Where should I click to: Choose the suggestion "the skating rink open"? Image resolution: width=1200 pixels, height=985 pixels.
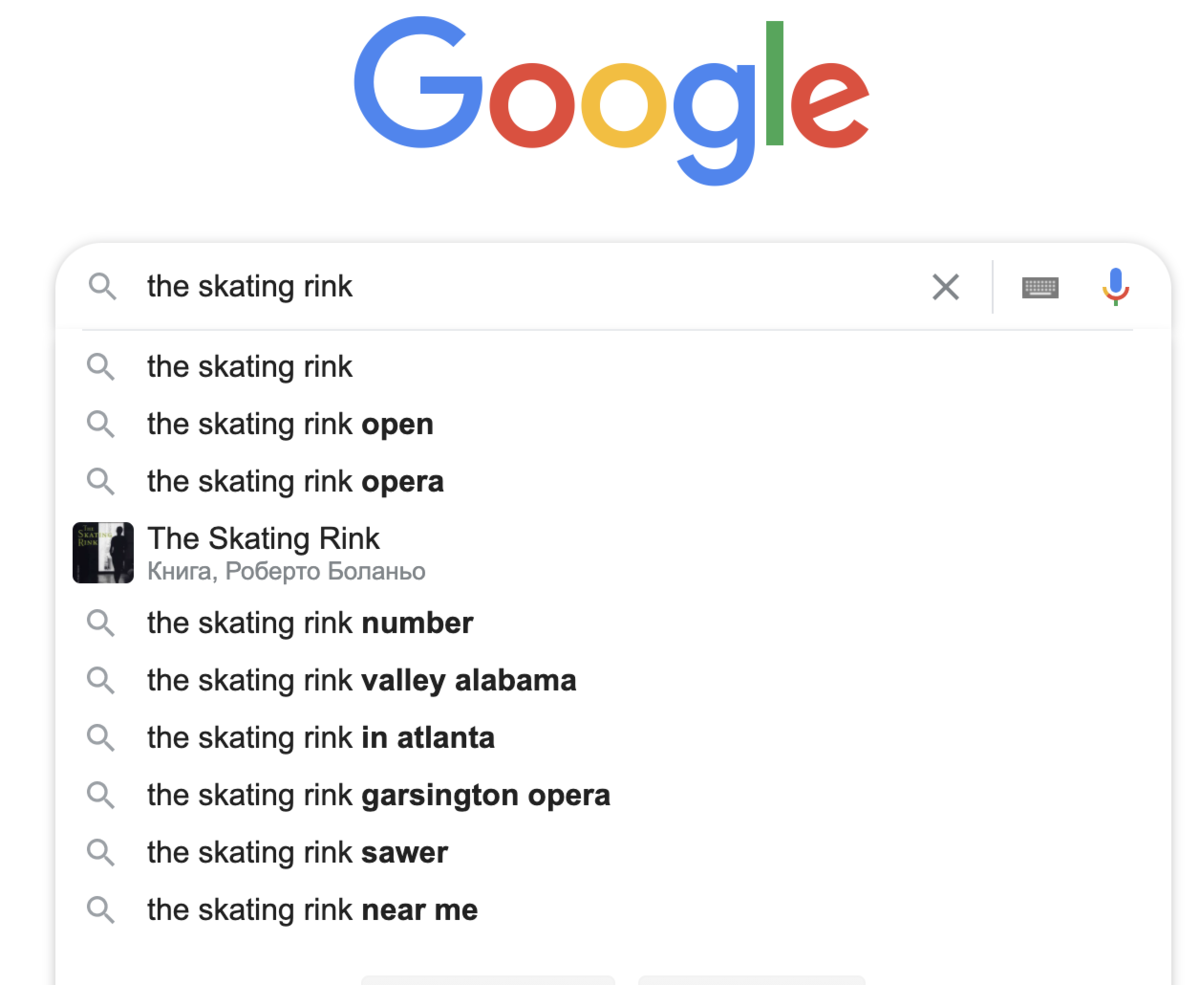pyautogui.click(x=290, y=424)
